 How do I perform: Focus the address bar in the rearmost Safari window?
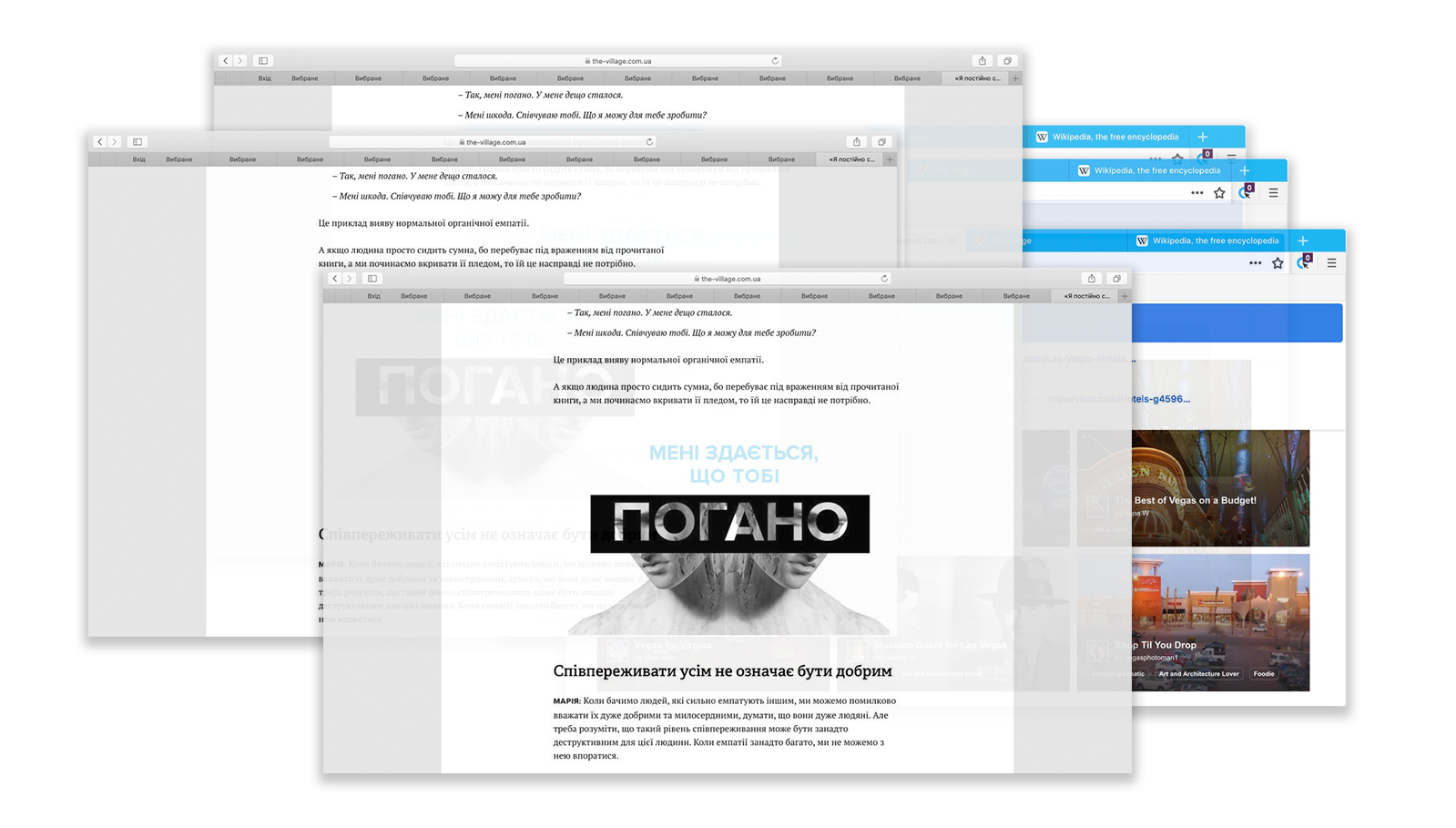[x=618, y=61]
